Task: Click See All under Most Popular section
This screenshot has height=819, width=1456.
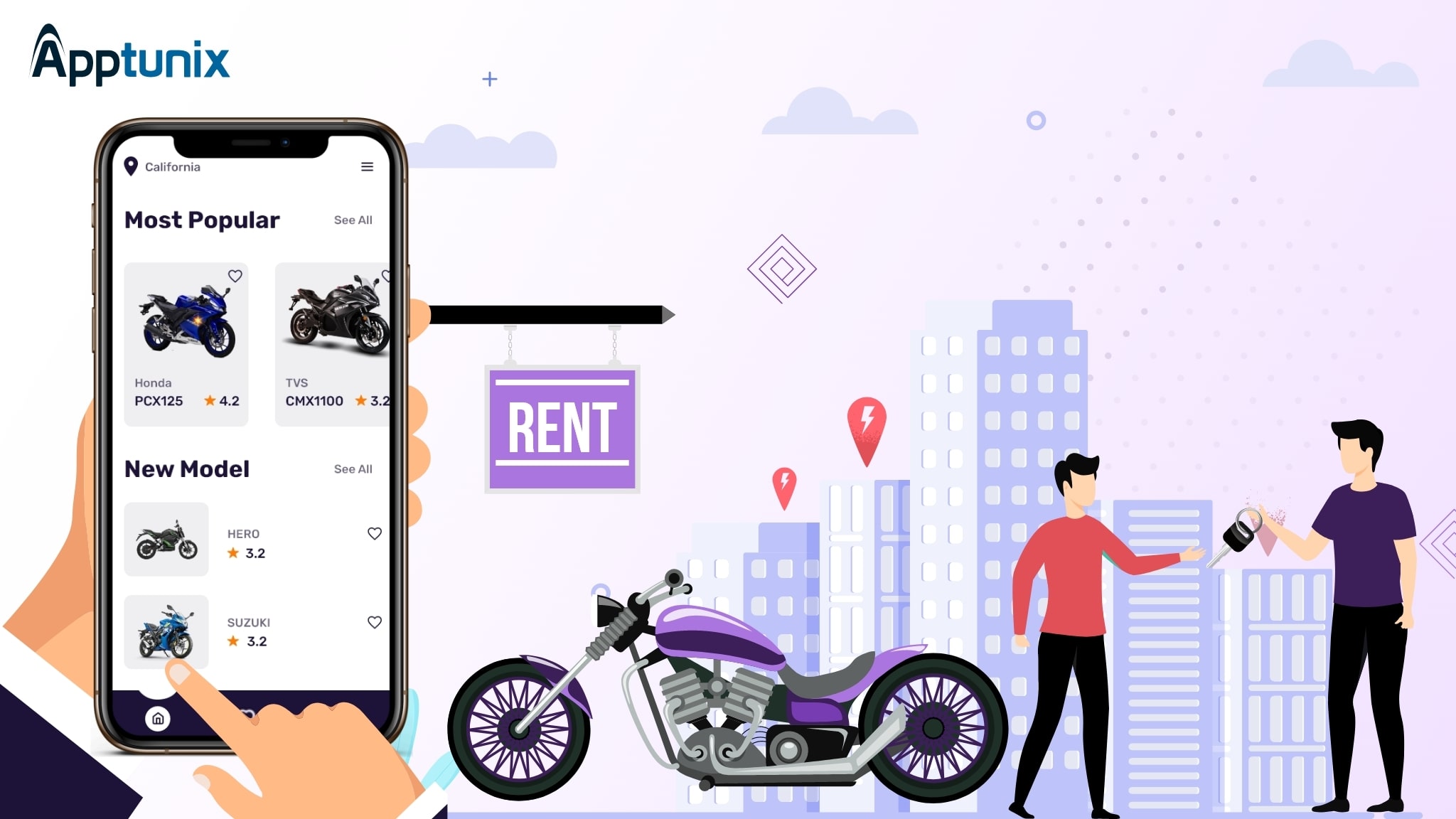Action: [x=353, y=220]
